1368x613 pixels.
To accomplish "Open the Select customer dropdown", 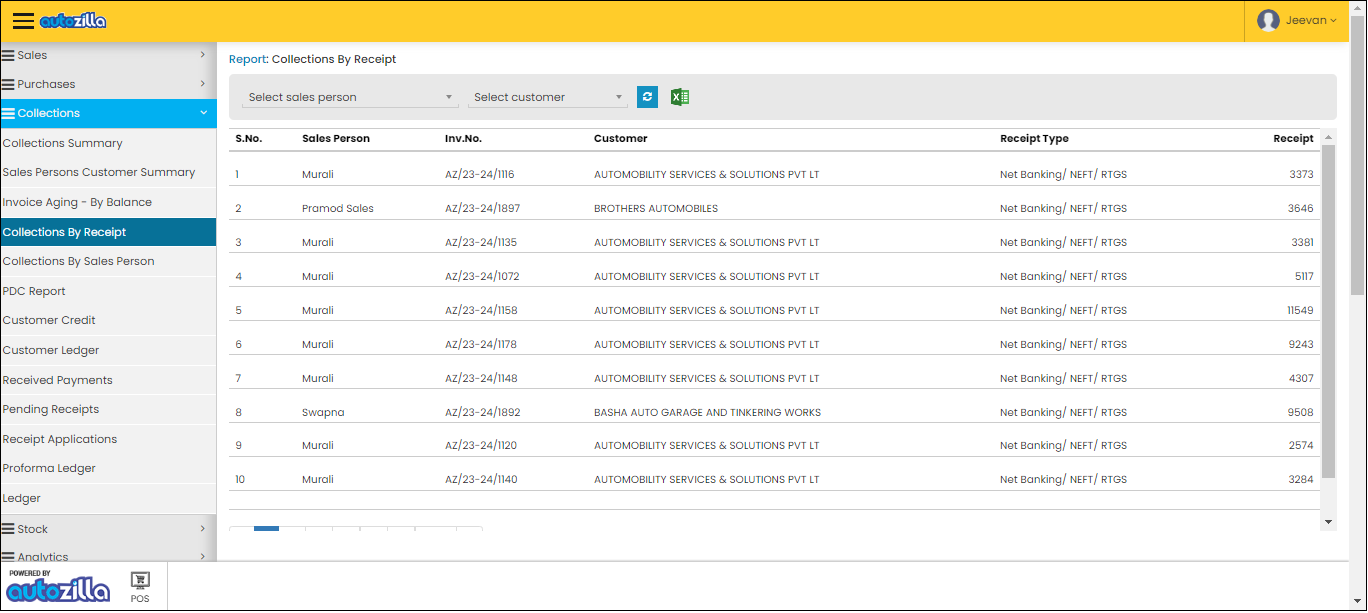I will [548, 97].
